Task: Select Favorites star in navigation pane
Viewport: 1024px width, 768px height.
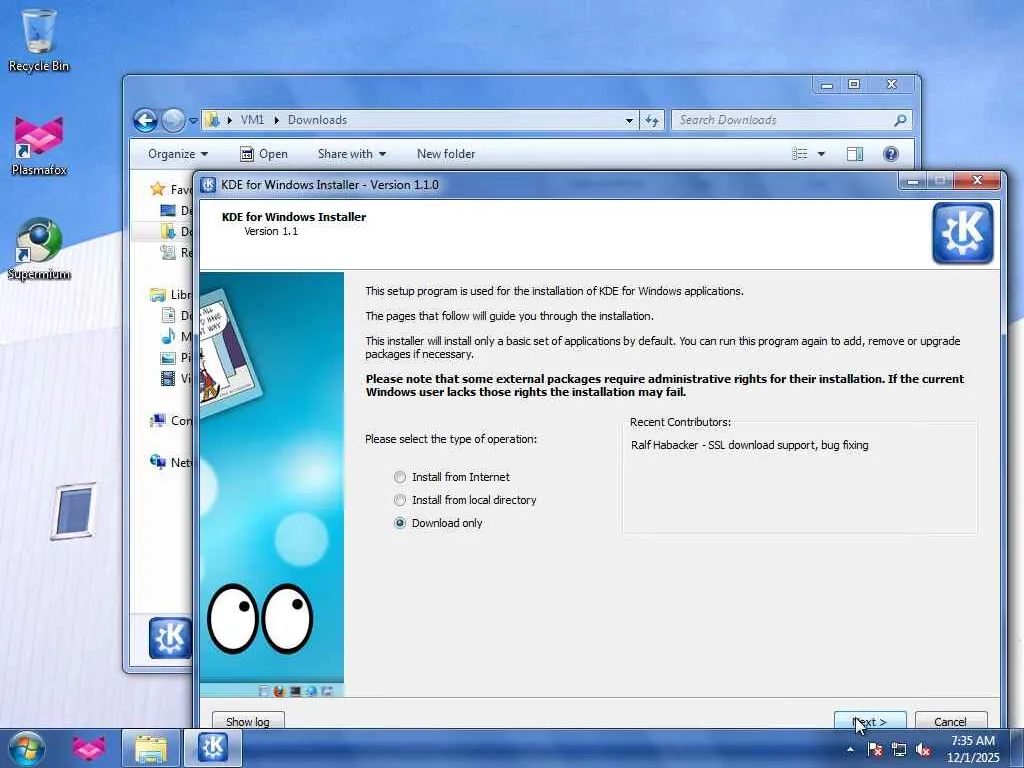Action: pyautogui.click(x=157, y=189)
